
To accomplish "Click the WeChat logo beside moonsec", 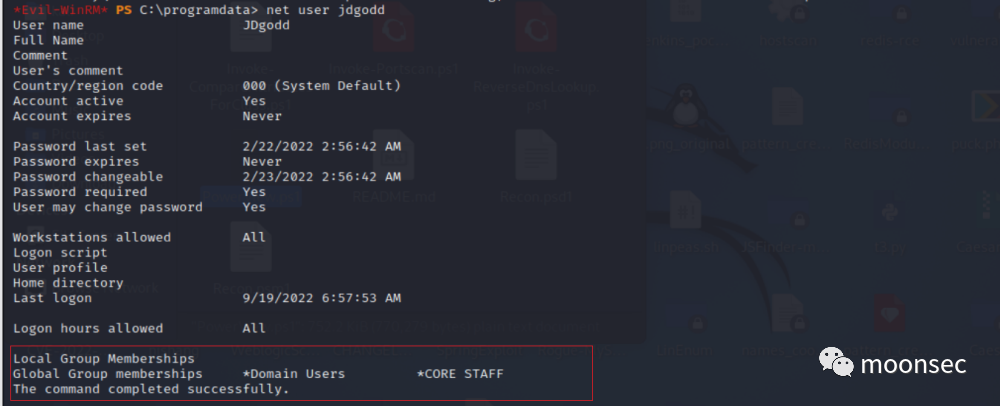I will (x=836, y=363).
